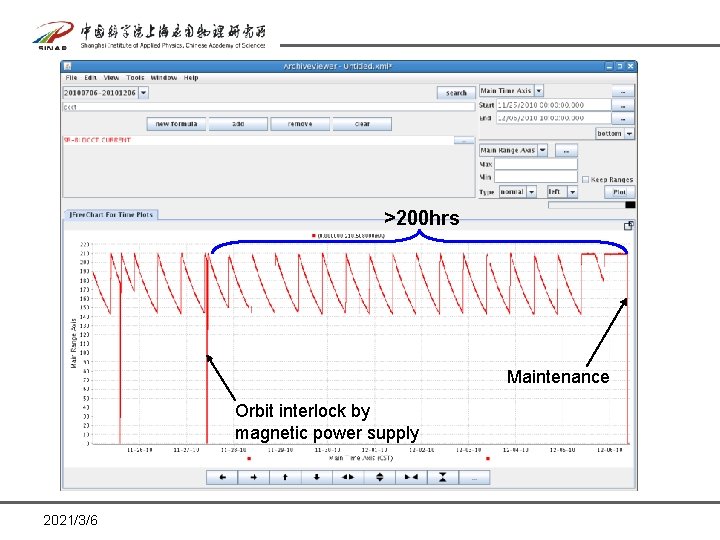Pan chart up with up arrow
This screenshot has width=720, height=540.
click(x=285, y=478)
